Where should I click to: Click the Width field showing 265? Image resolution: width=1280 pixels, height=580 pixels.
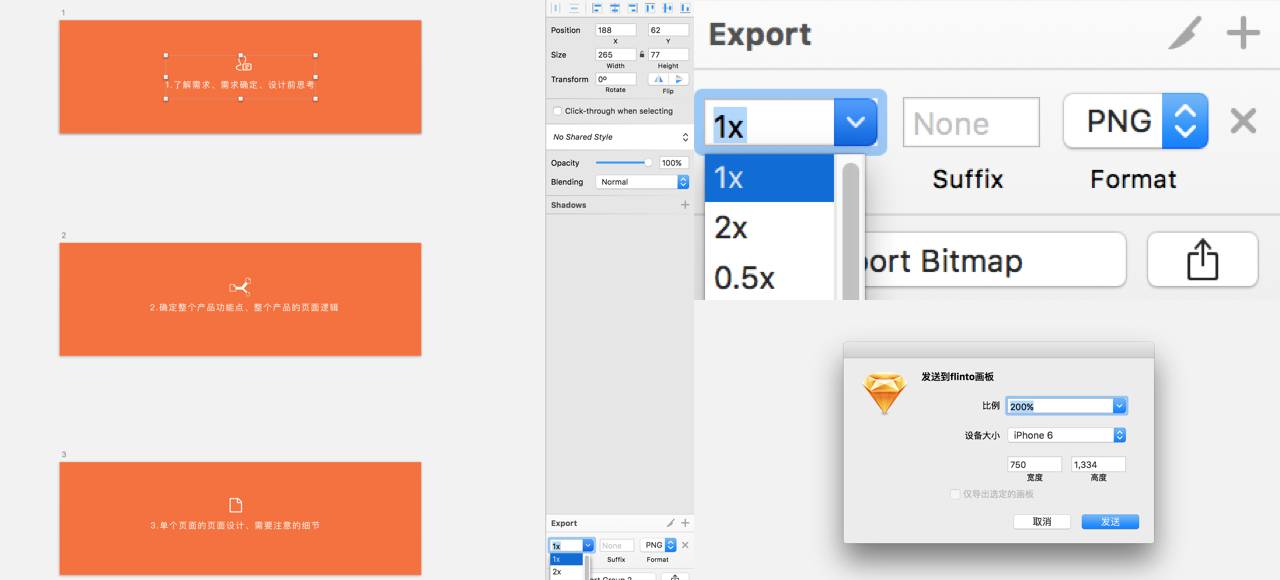point(615,54)
